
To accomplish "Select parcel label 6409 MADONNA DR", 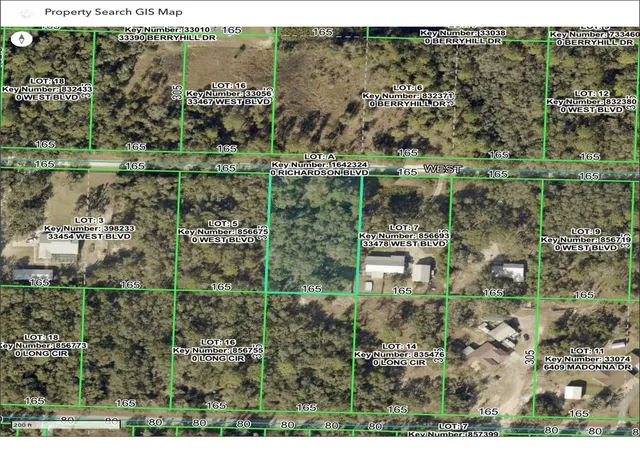I will 587,367.
